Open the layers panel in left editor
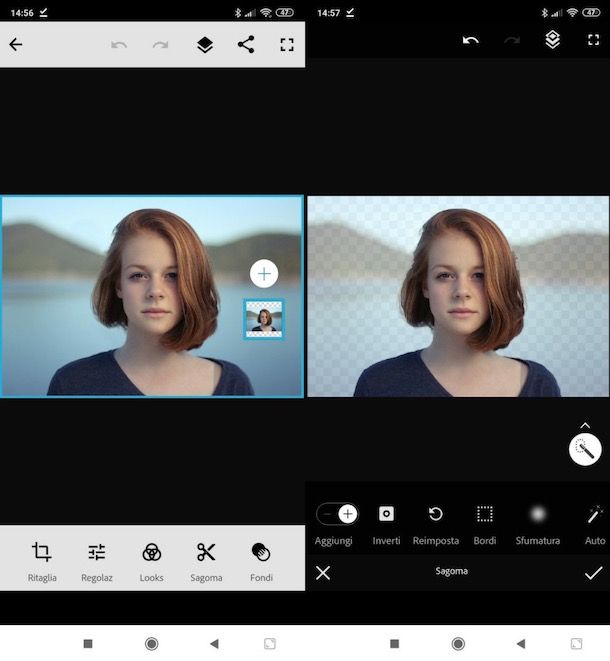This screenshot has width=610, height=661. (205, 45)
